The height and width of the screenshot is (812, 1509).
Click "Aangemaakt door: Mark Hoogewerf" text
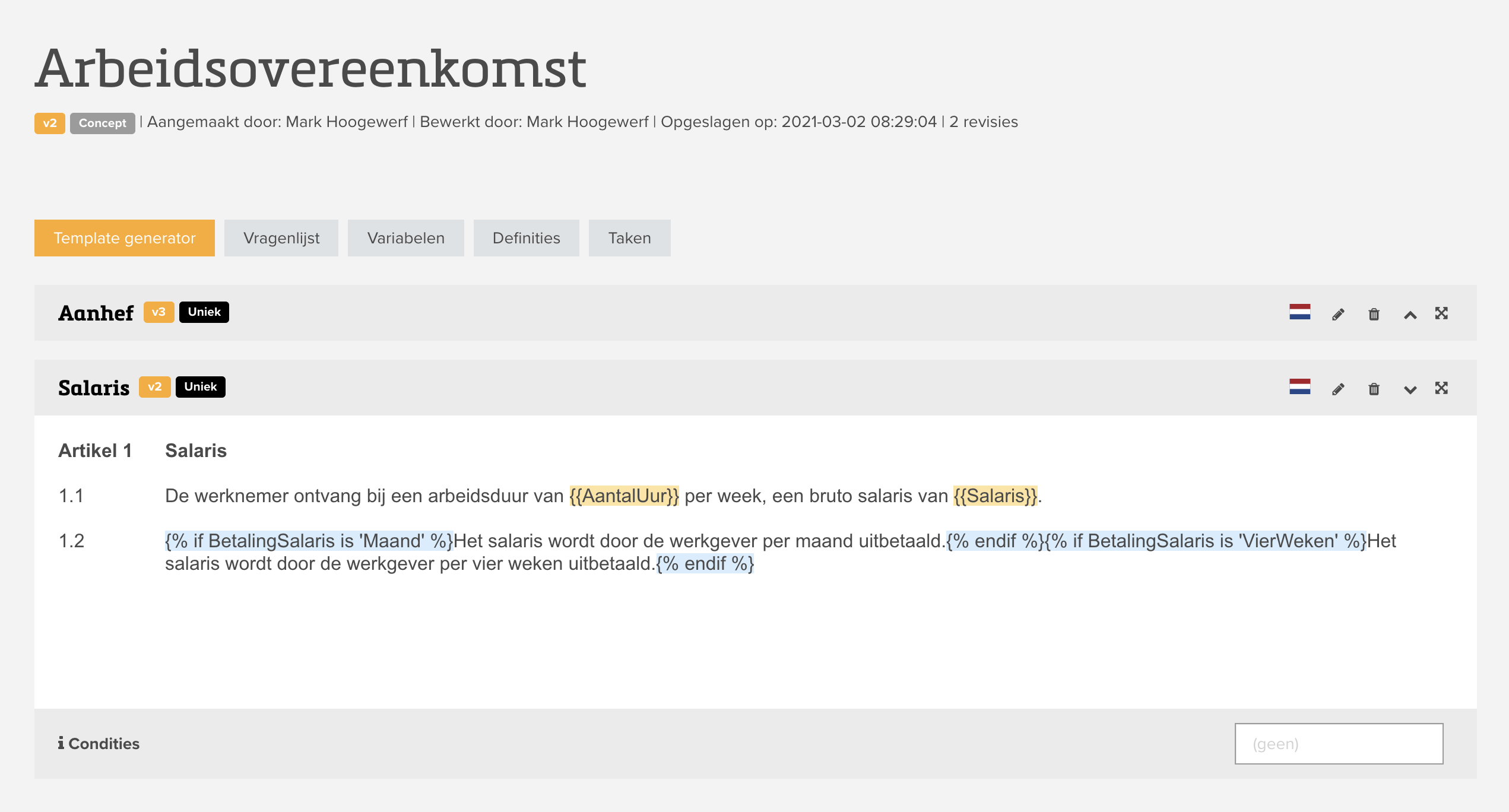[277, 122]
